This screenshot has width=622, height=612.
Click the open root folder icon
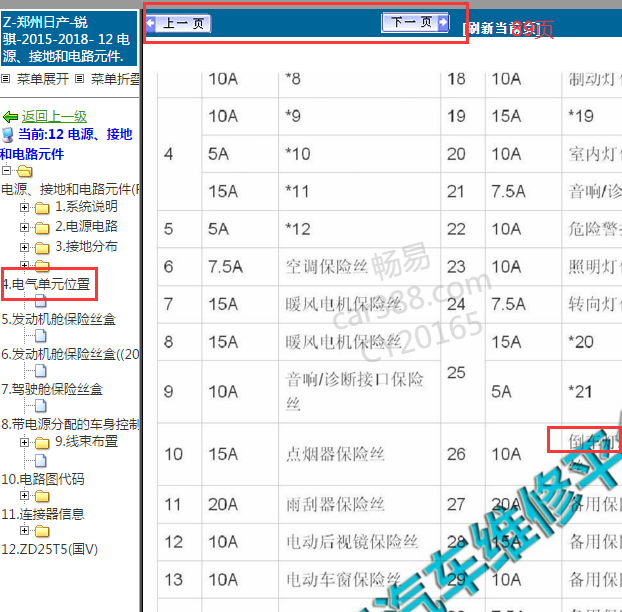click(x=25, y=171)
